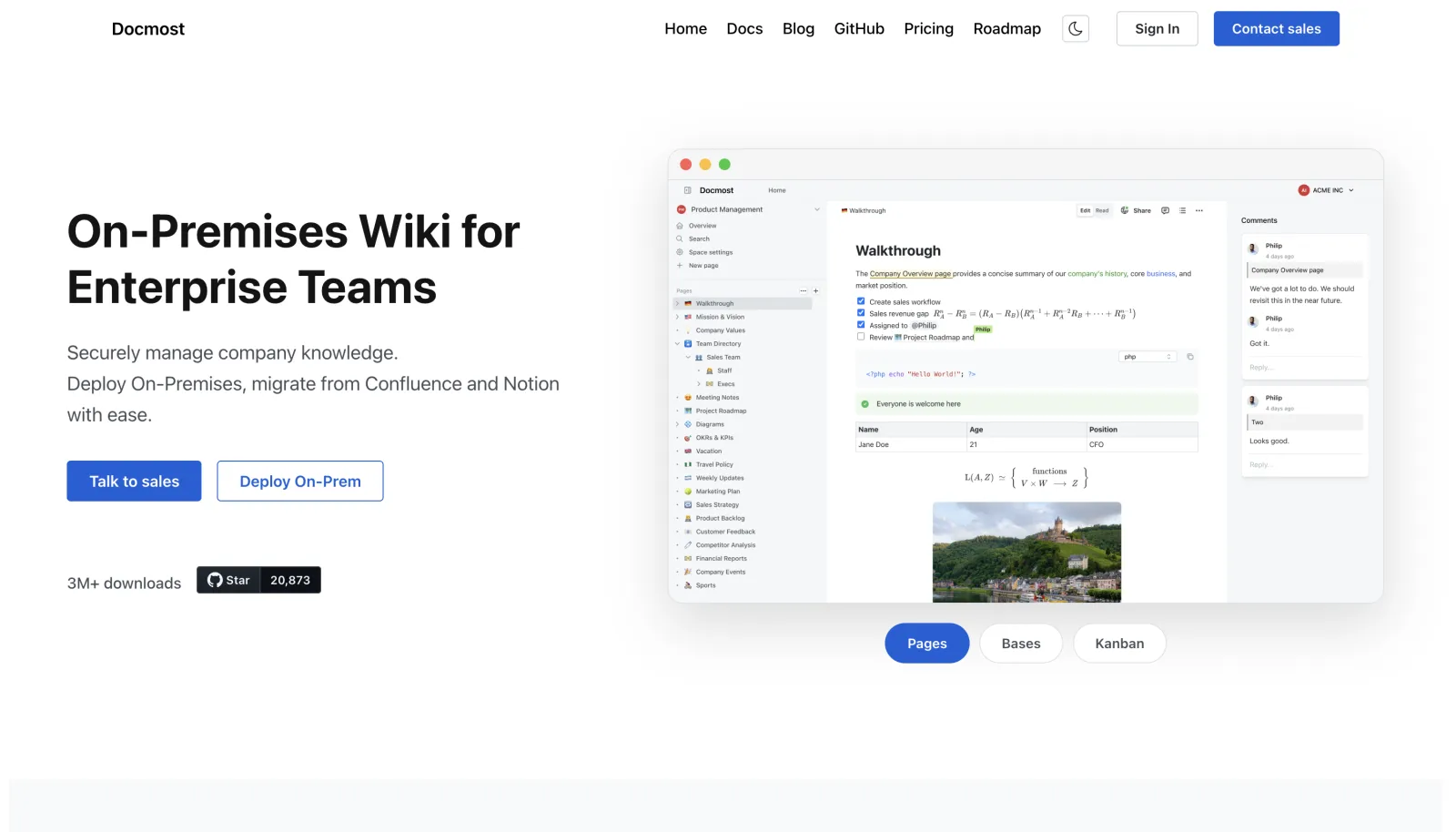Click the 20,873 star count
Viewport: 1456px width, 832px height.
tap(290, 580)
